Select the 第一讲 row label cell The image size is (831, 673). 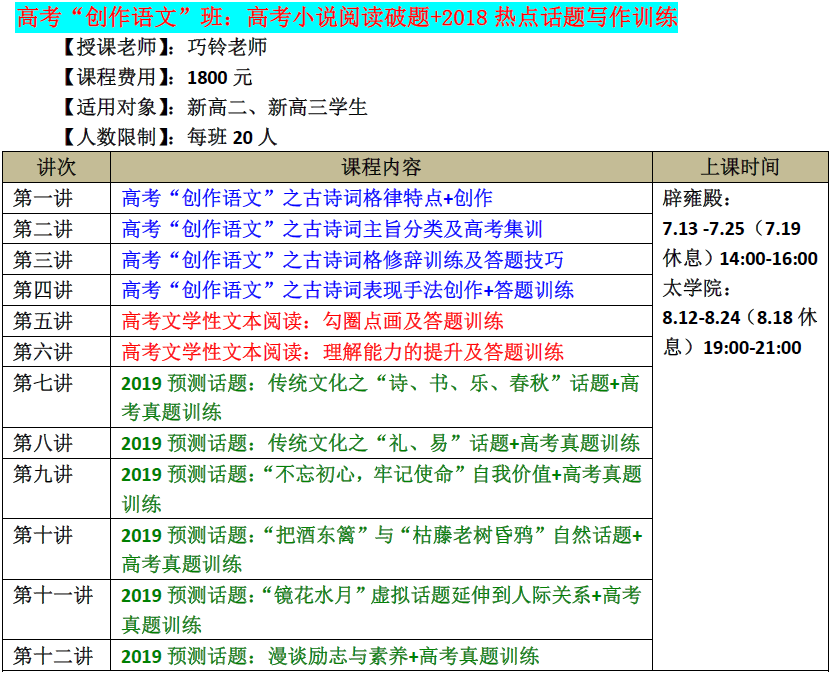tap(44, 198)
